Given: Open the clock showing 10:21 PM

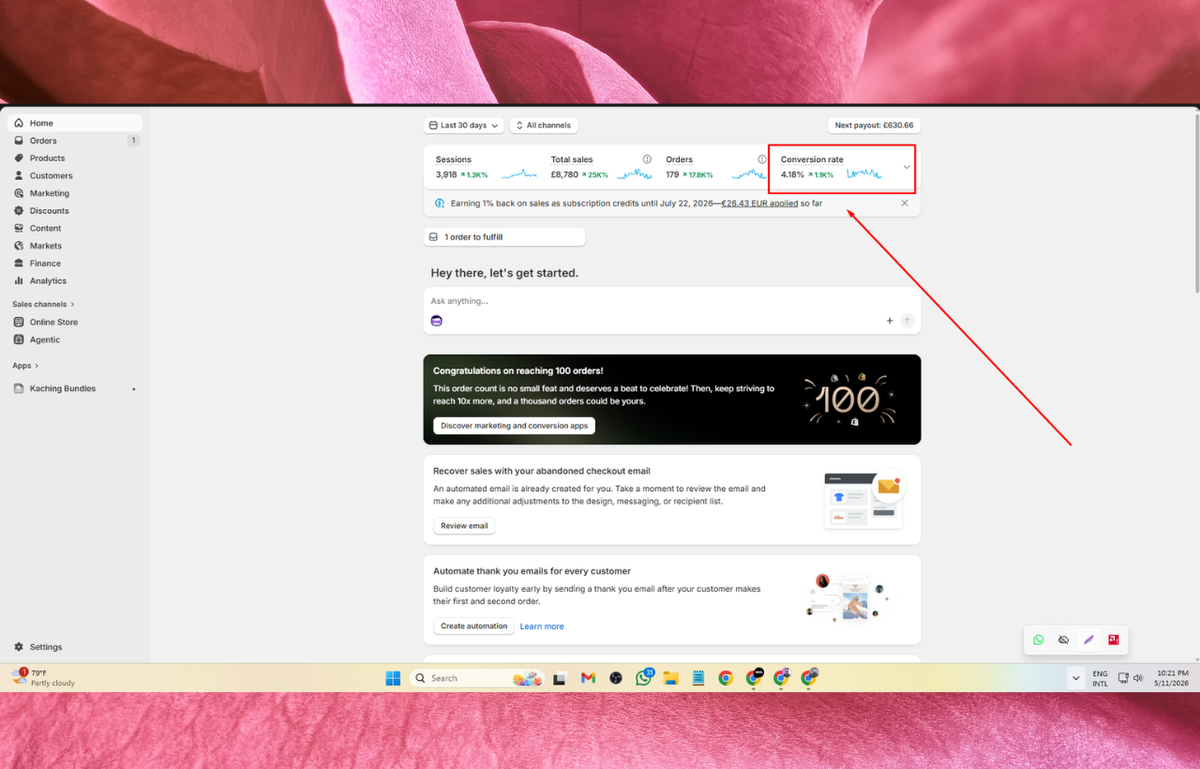Looking at the screenshot, I should (x=1170, y=678).
